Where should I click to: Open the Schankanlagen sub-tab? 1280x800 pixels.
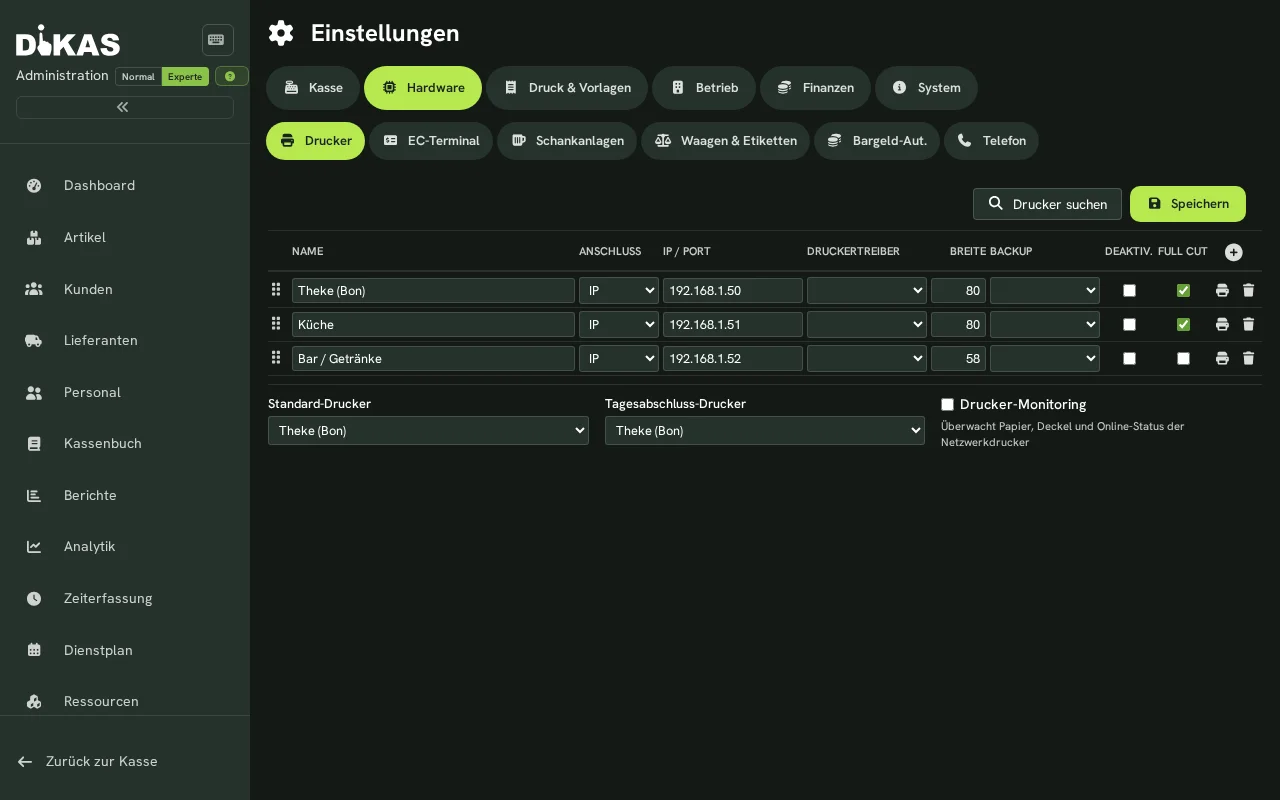(567, 141)
